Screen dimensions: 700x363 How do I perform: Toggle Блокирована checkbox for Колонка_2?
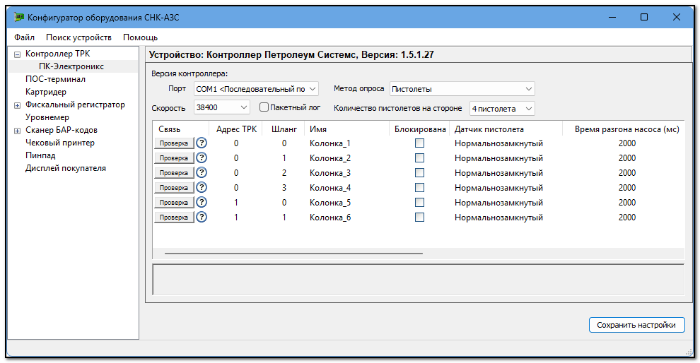coord(419,158)
